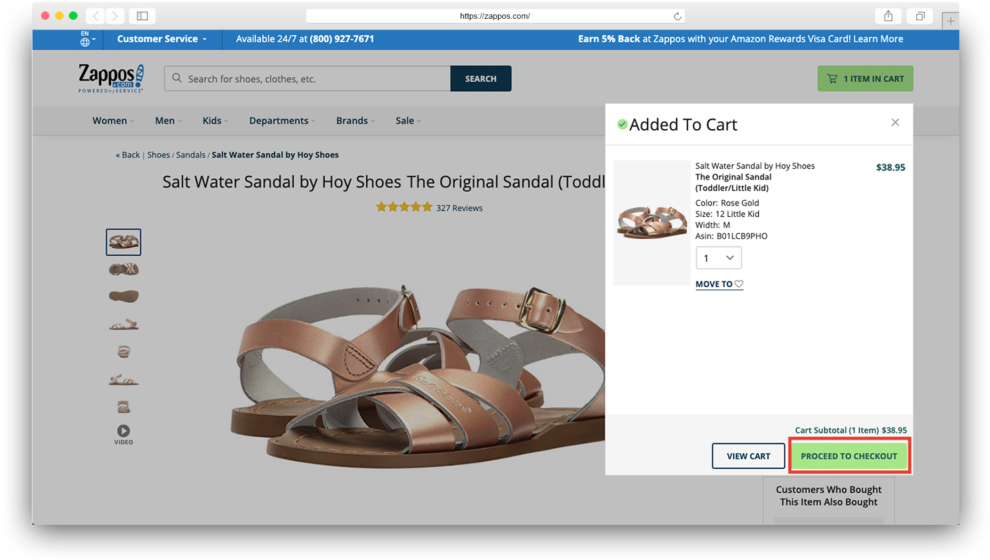Screen dimensions: 990x560
Task: Open the Men menu
Action: pos(168,121)
